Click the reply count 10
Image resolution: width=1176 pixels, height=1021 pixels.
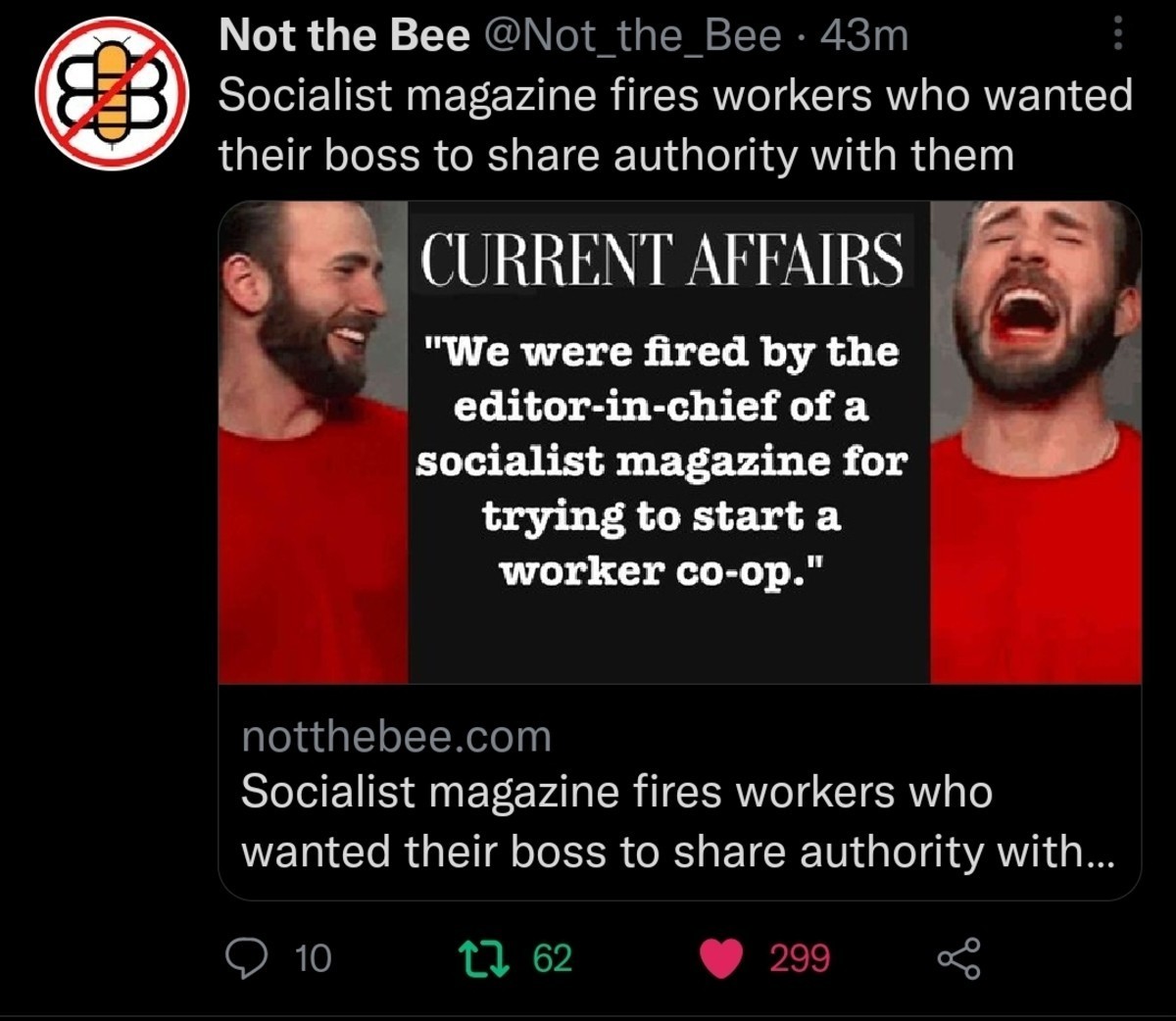[x=313, y=958]
